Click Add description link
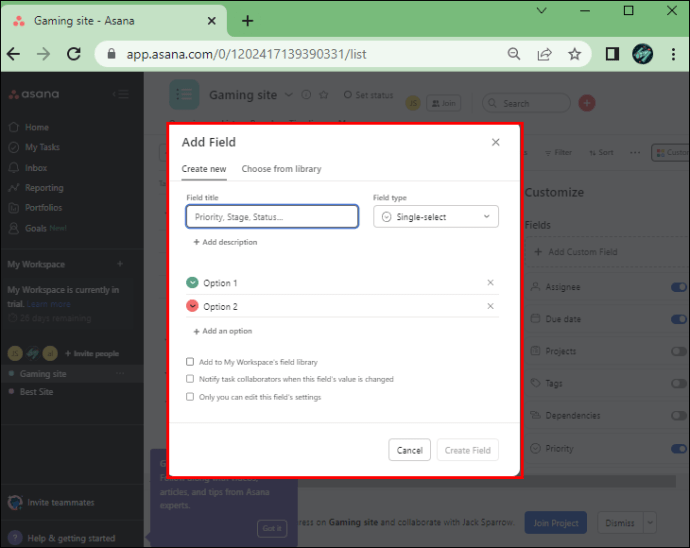Image resolution: width=690 pixels, height=548 pixels. pos(225,242)
